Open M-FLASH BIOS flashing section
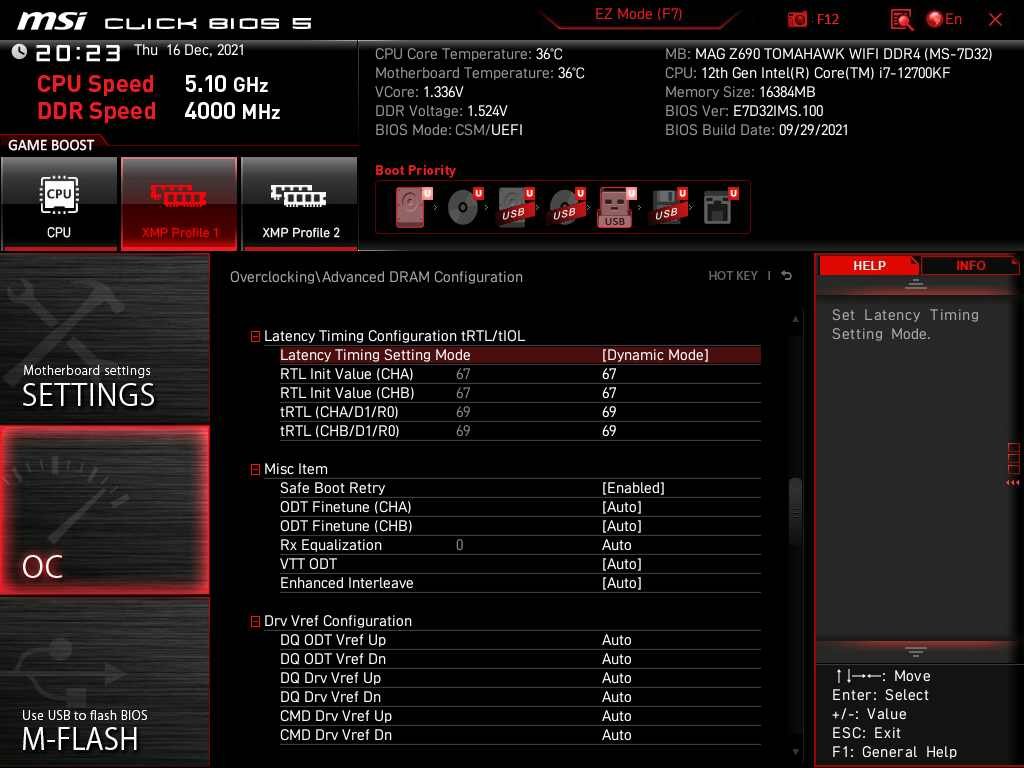The image size is (1024, 768). tap(104, 681)
